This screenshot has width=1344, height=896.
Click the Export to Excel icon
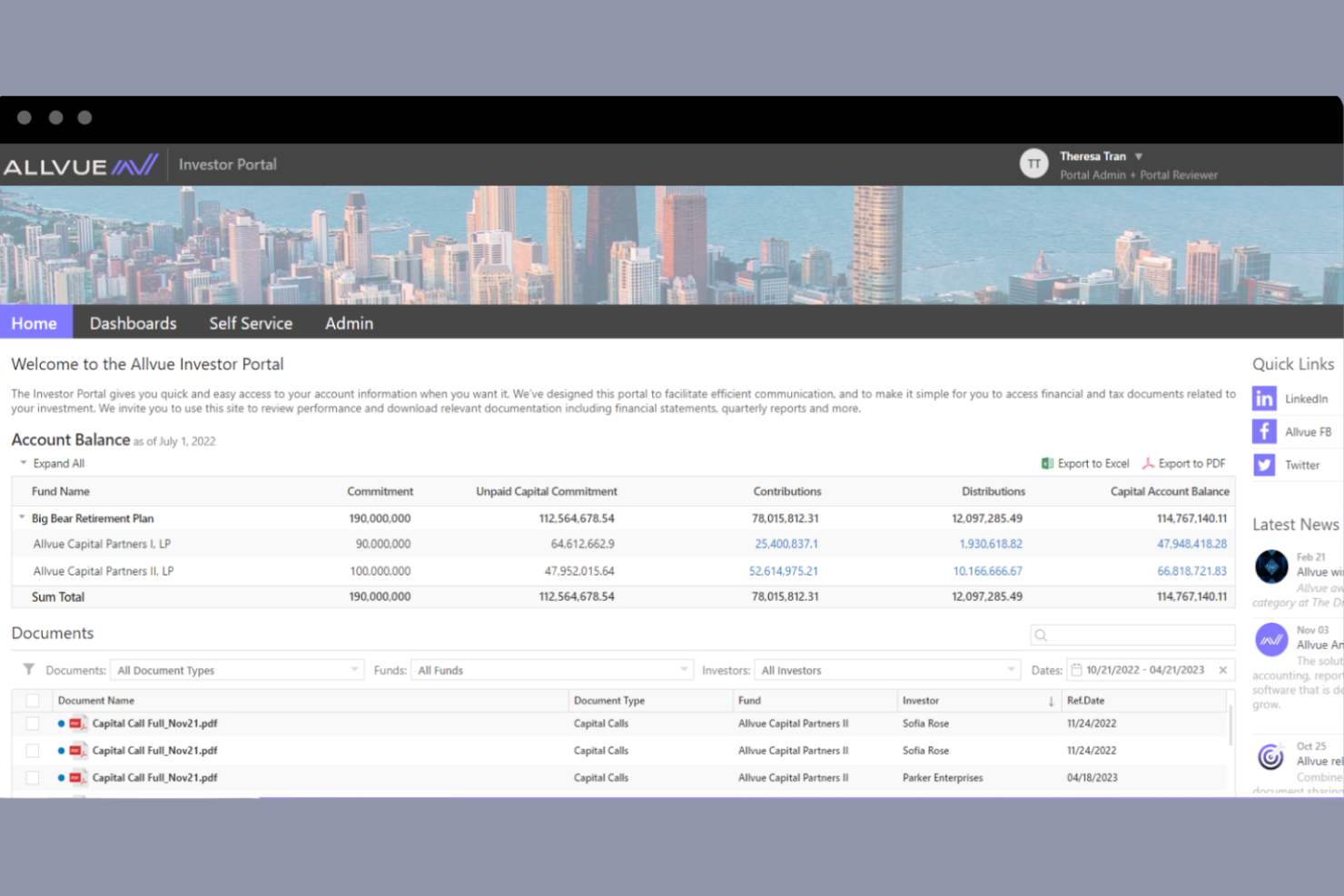click(1048, 463)
